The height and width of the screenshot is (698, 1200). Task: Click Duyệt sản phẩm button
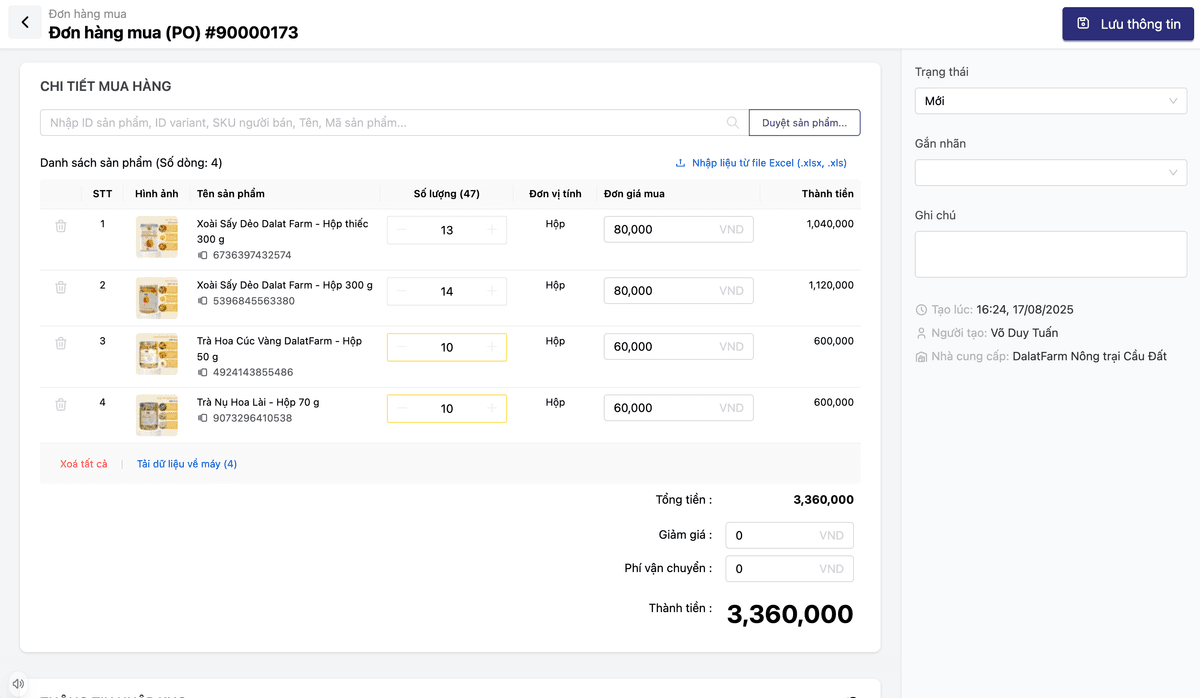click(x=804, y=123)
